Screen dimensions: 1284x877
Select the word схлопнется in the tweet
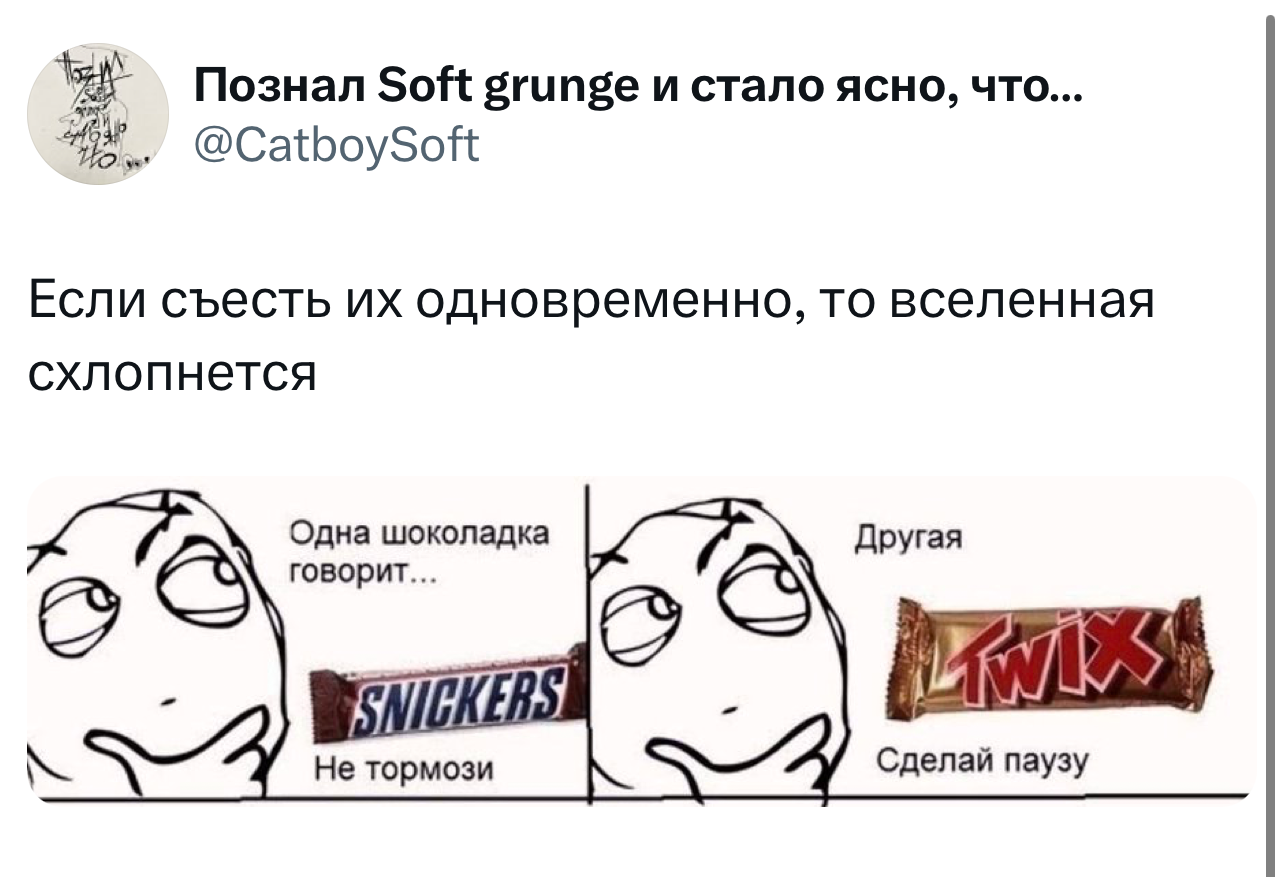point(170,373)
